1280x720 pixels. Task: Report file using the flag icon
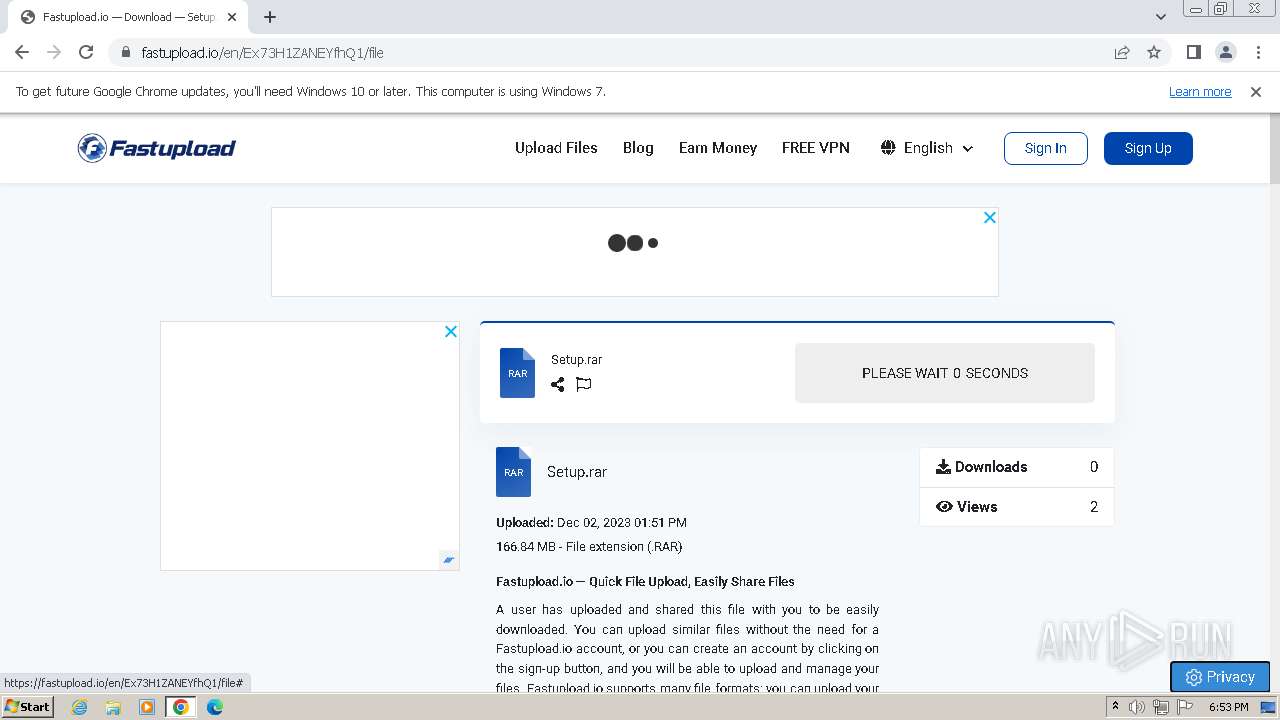click(584, 384)
